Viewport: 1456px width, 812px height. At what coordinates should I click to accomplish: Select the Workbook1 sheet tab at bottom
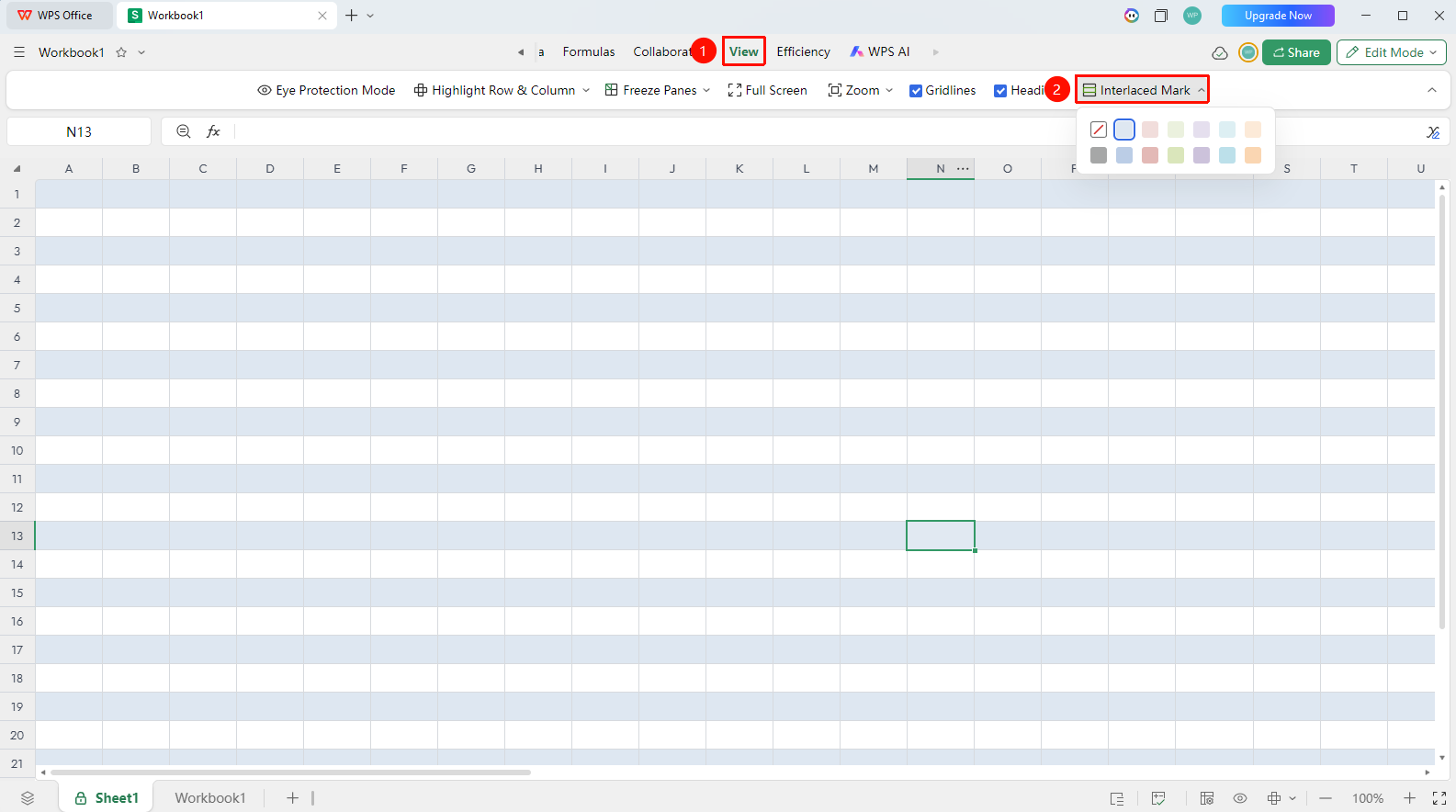click(210, 798)
